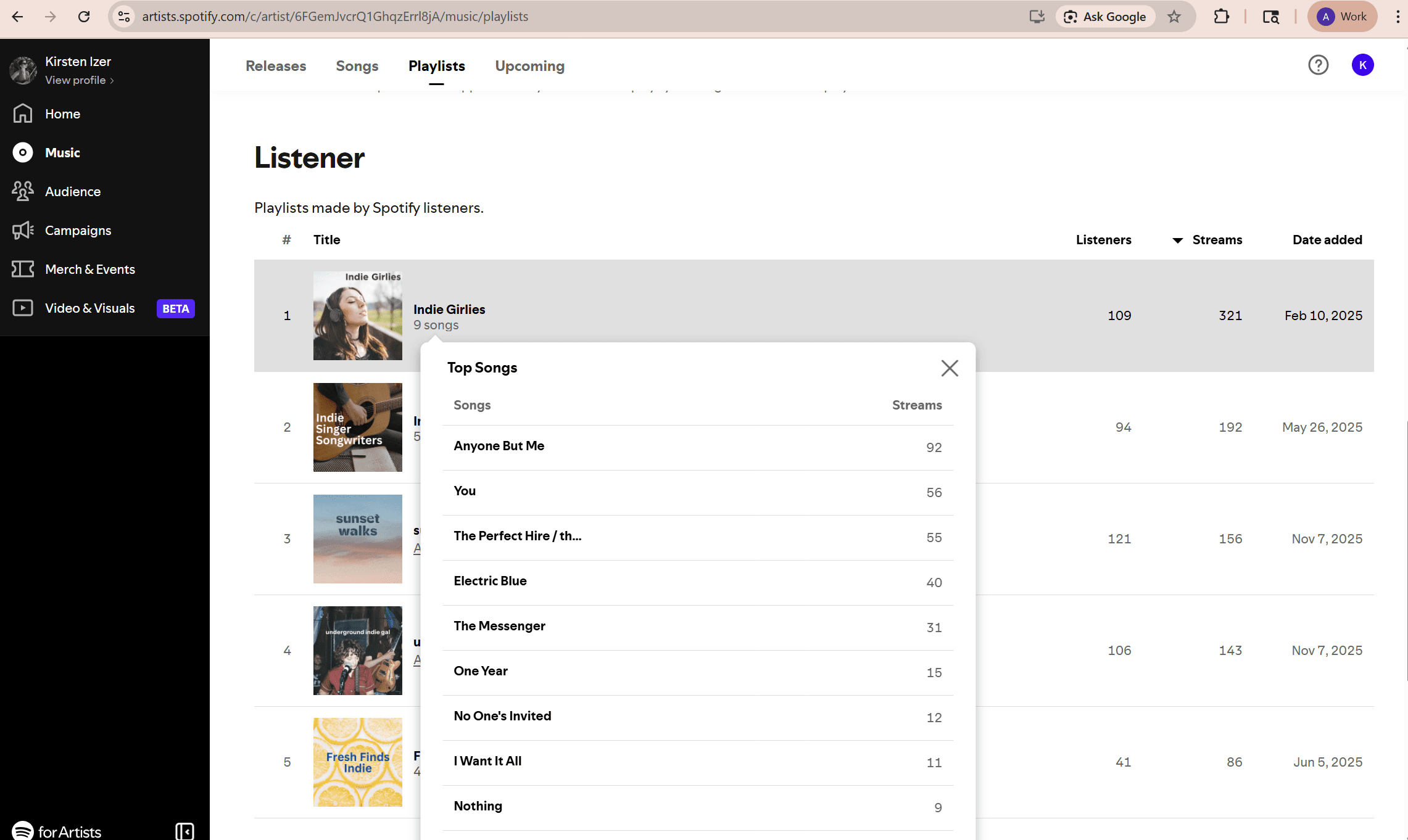Open the Campaigns megaphone icon
Viewport: 1408px width, 840px height.
23,230
